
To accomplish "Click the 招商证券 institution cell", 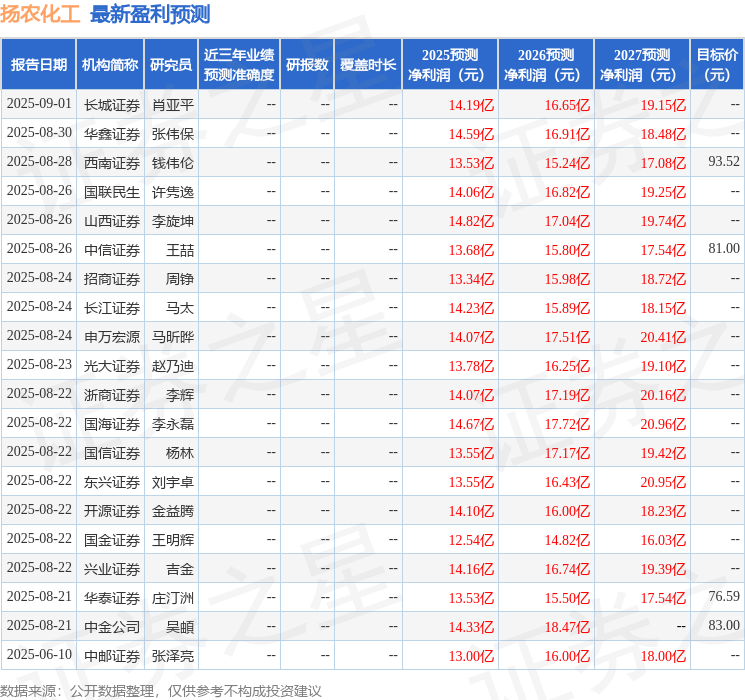I will [112, 279].
